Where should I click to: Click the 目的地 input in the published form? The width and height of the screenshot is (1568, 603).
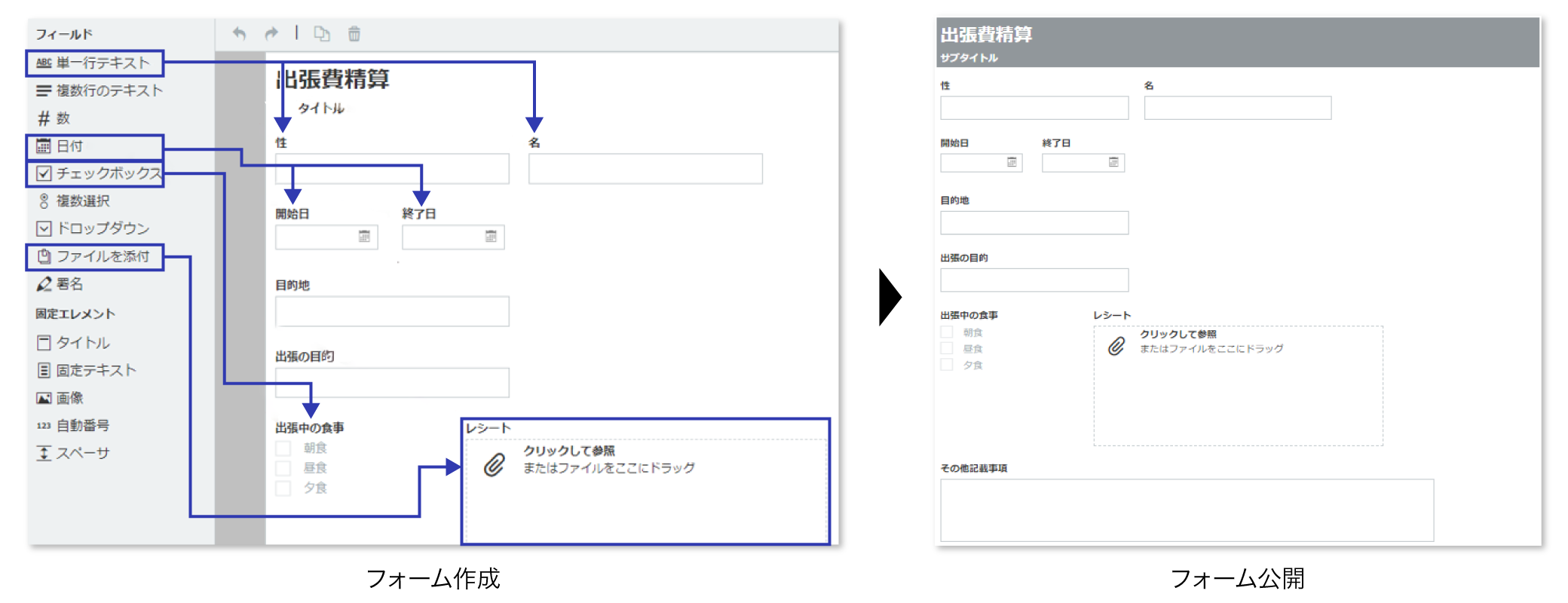pos(1034,223)
